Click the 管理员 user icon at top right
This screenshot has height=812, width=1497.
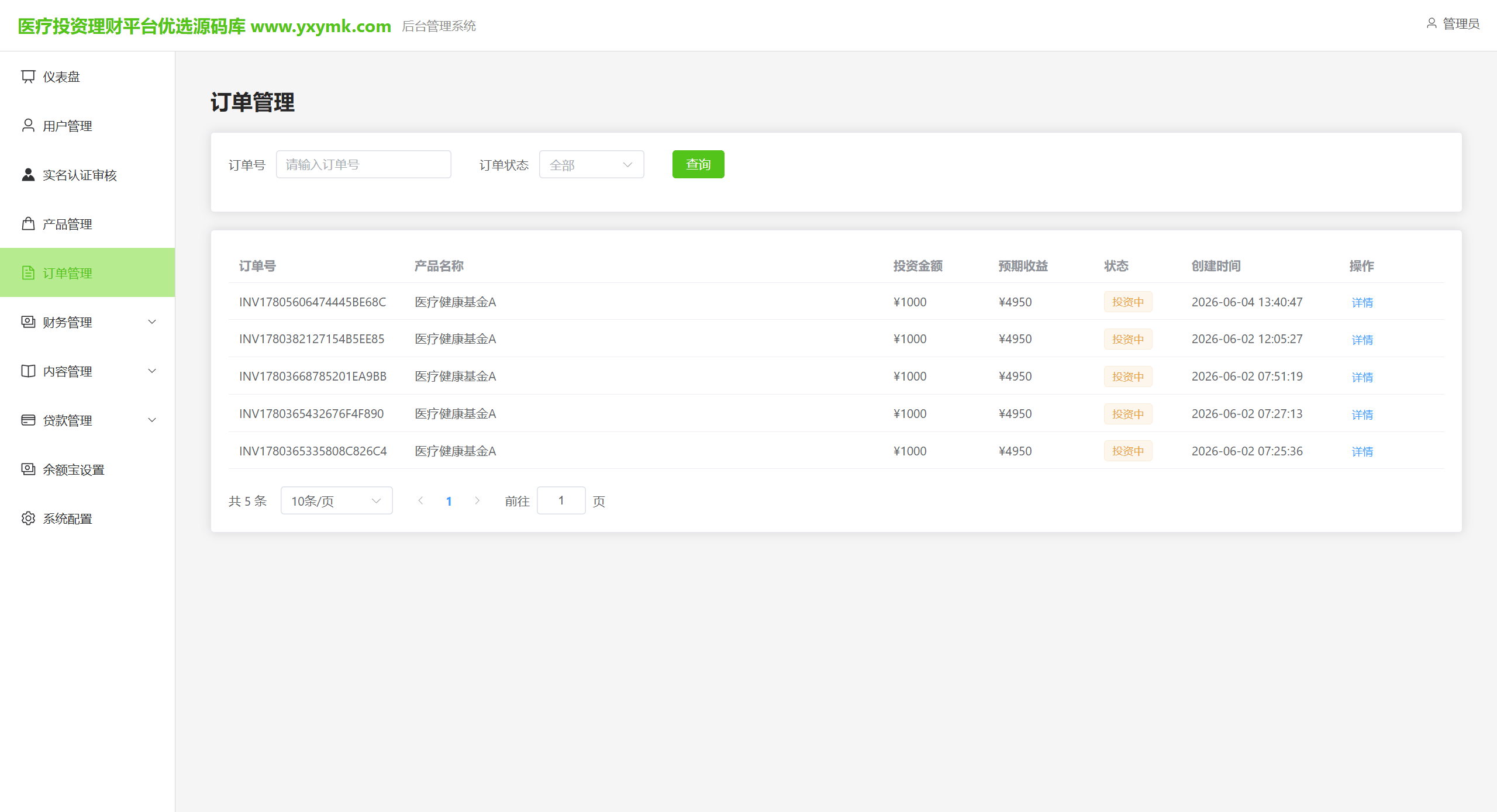click(x=1432, y=23)
